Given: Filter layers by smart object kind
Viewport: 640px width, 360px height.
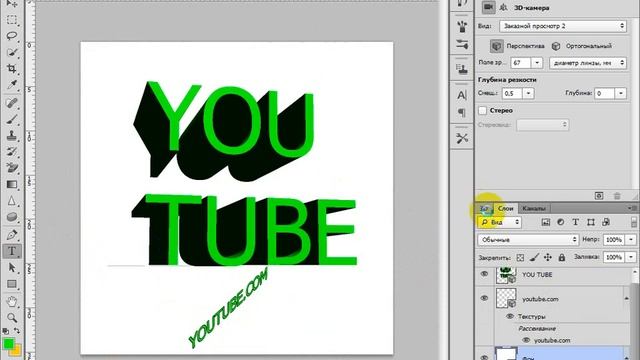Looking at the screenshot, I should [606, 222].
